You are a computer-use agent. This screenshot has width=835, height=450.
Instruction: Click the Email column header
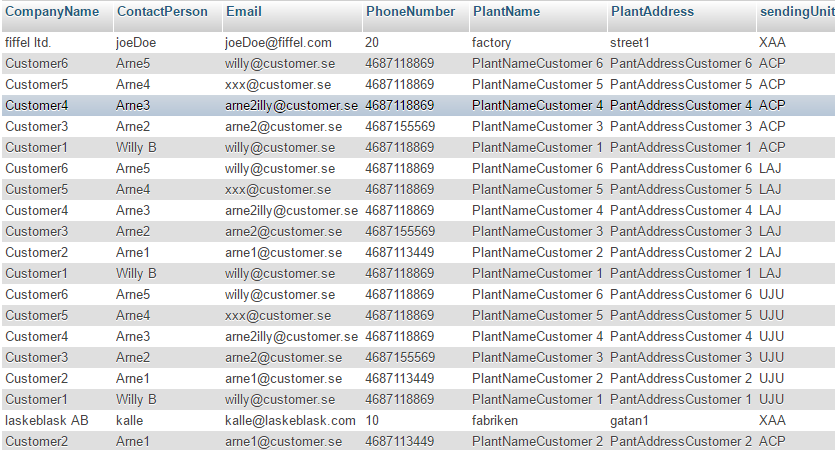243,12
